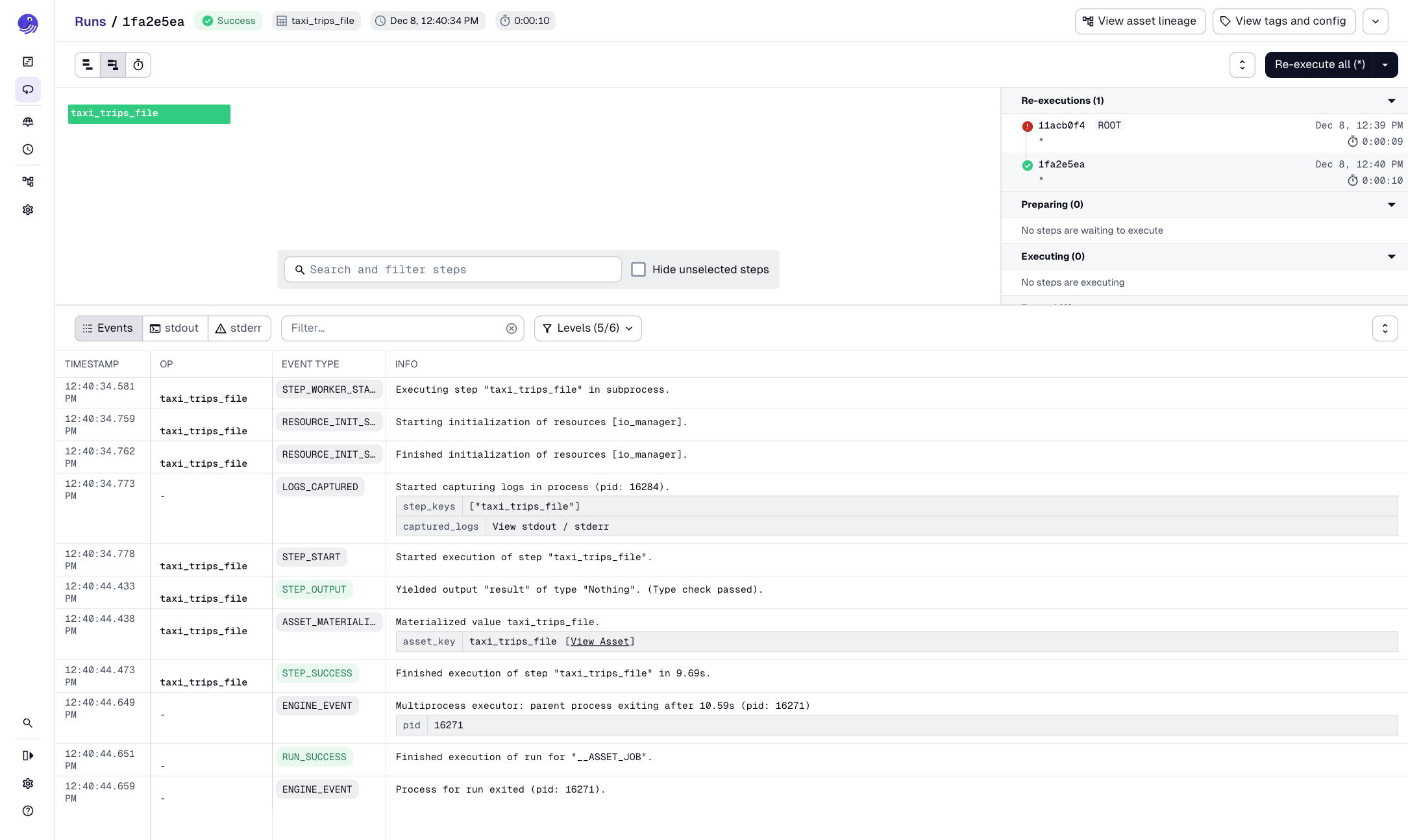
Task: Open the Runs page from the left sidebar
Action: 28,90
